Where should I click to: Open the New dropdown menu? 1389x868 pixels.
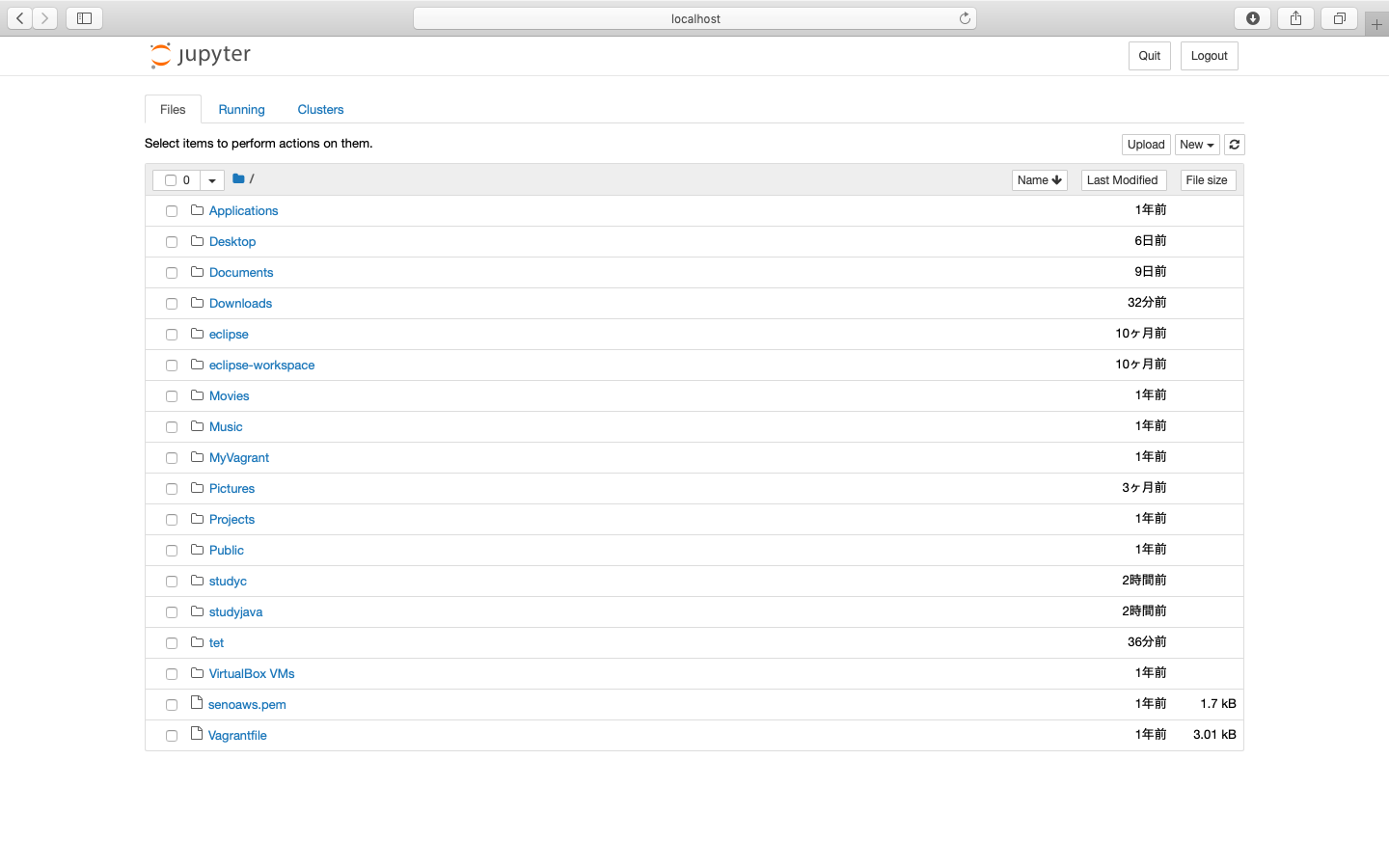tap(1197, 145)
